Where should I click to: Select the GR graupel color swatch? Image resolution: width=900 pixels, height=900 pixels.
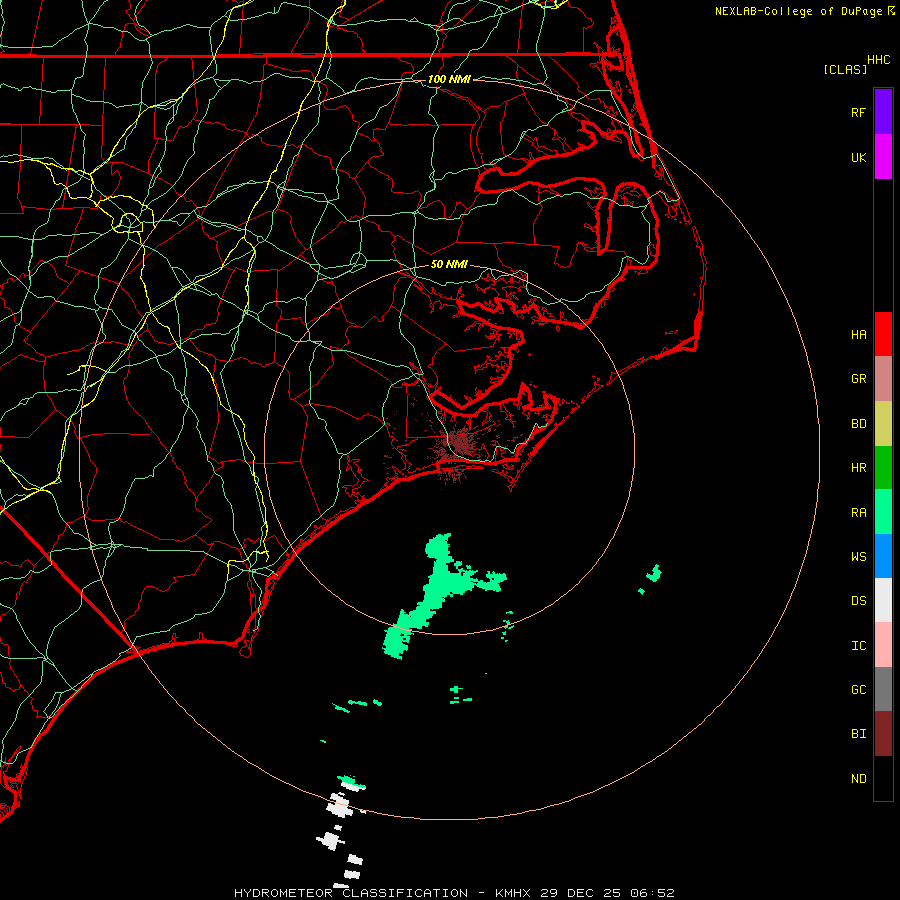point(883,379)
